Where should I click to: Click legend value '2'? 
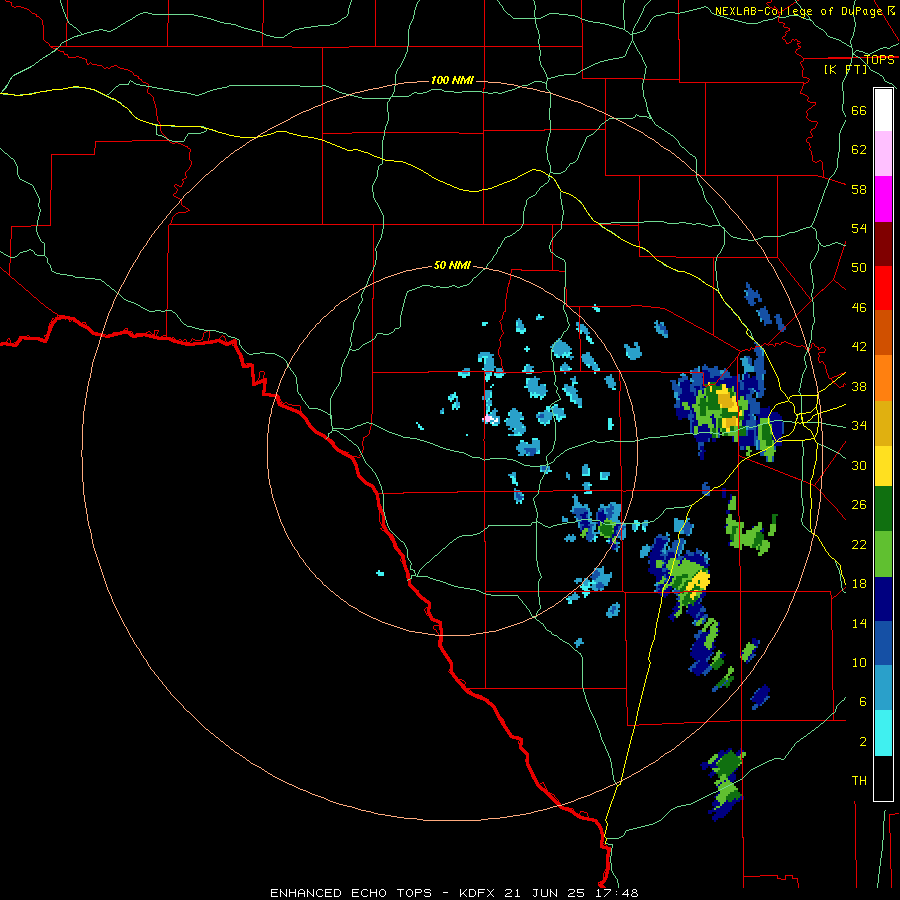(862, 742)
